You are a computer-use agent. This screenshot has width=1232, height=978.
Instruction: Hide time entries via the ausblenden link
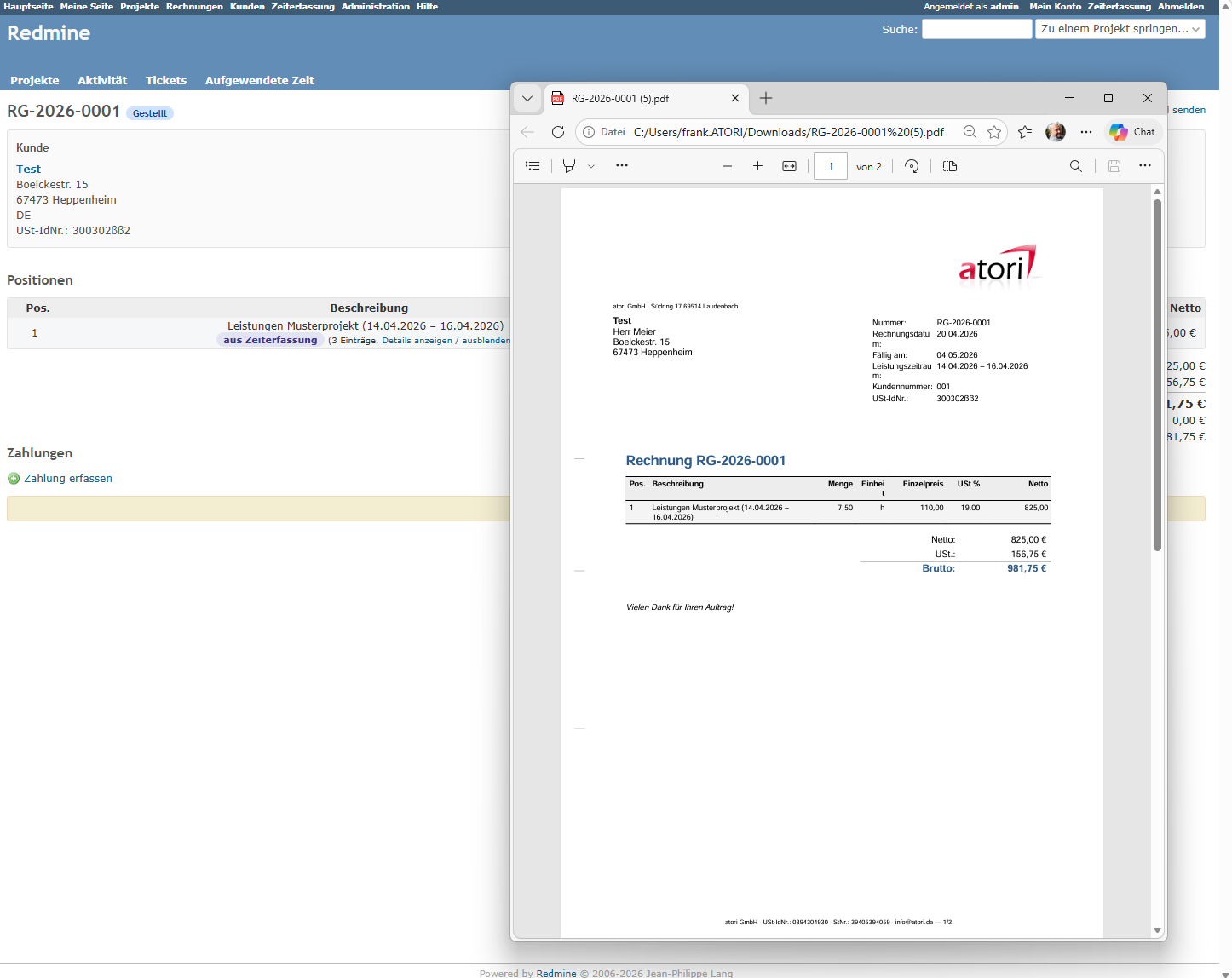(x=486, y=340)
